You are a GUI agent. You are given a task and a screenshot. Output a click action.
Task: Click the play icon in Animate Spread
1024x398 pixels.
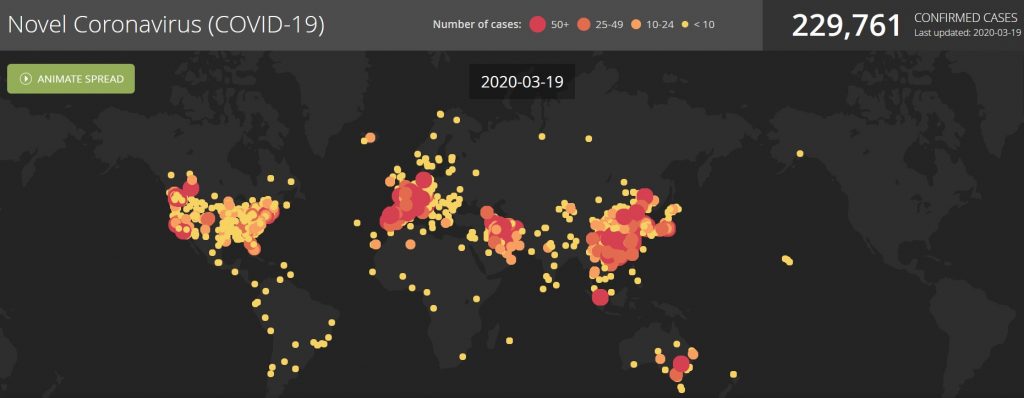coord(26,79)
